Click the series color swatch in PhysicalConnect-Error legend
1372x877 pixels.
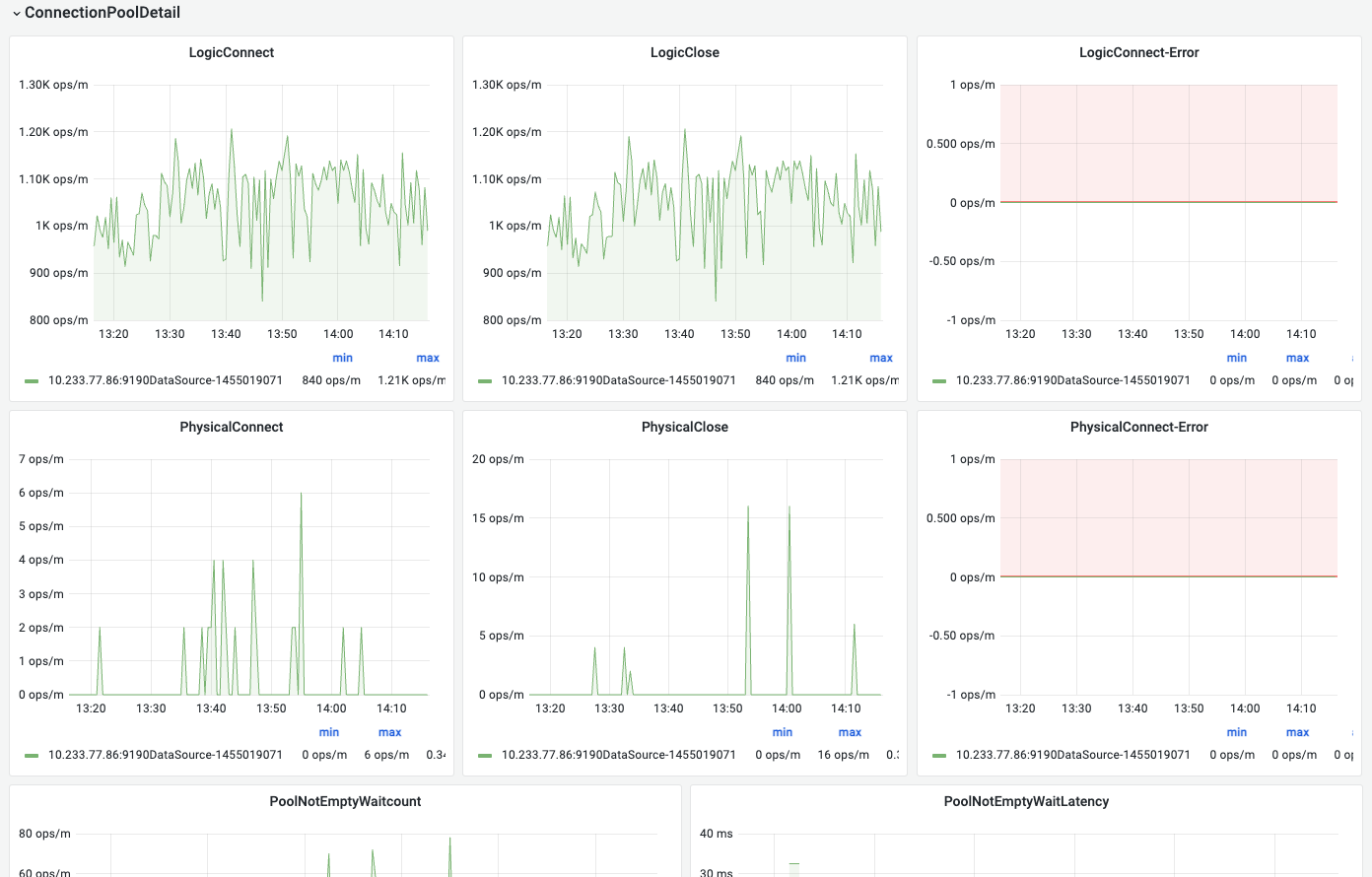click(939, 756)
